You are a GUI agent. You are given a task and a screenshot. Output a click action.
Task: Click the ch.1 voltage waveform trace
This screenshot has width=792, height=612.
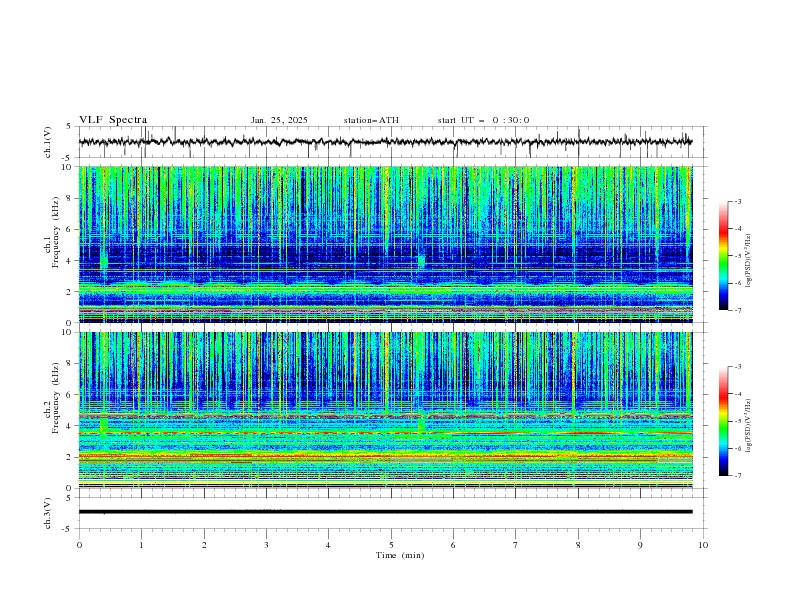click(385, 142)
